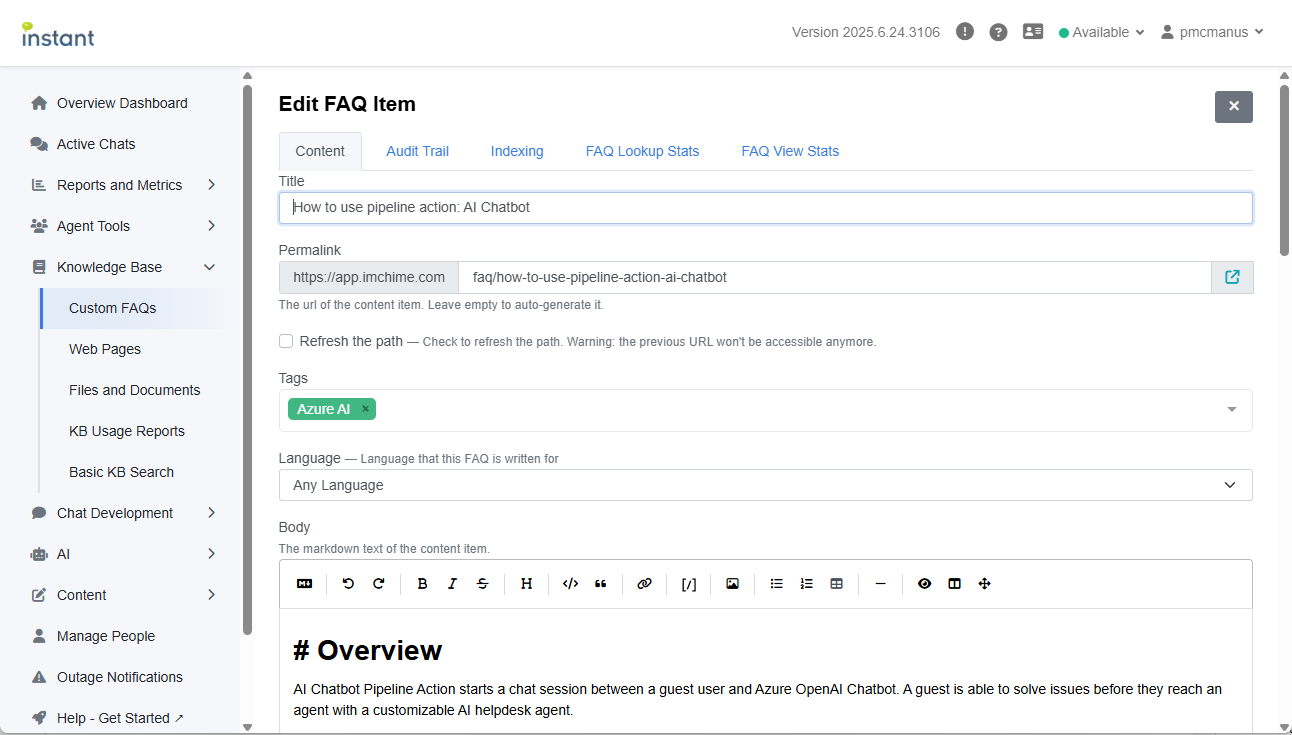Apply italic formatting in editor
The width and height of the screenshot is (1292, 735).
(x=452, y=584)
